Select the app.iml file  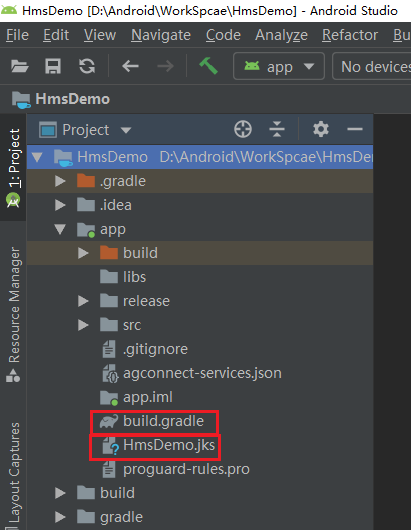200,397
